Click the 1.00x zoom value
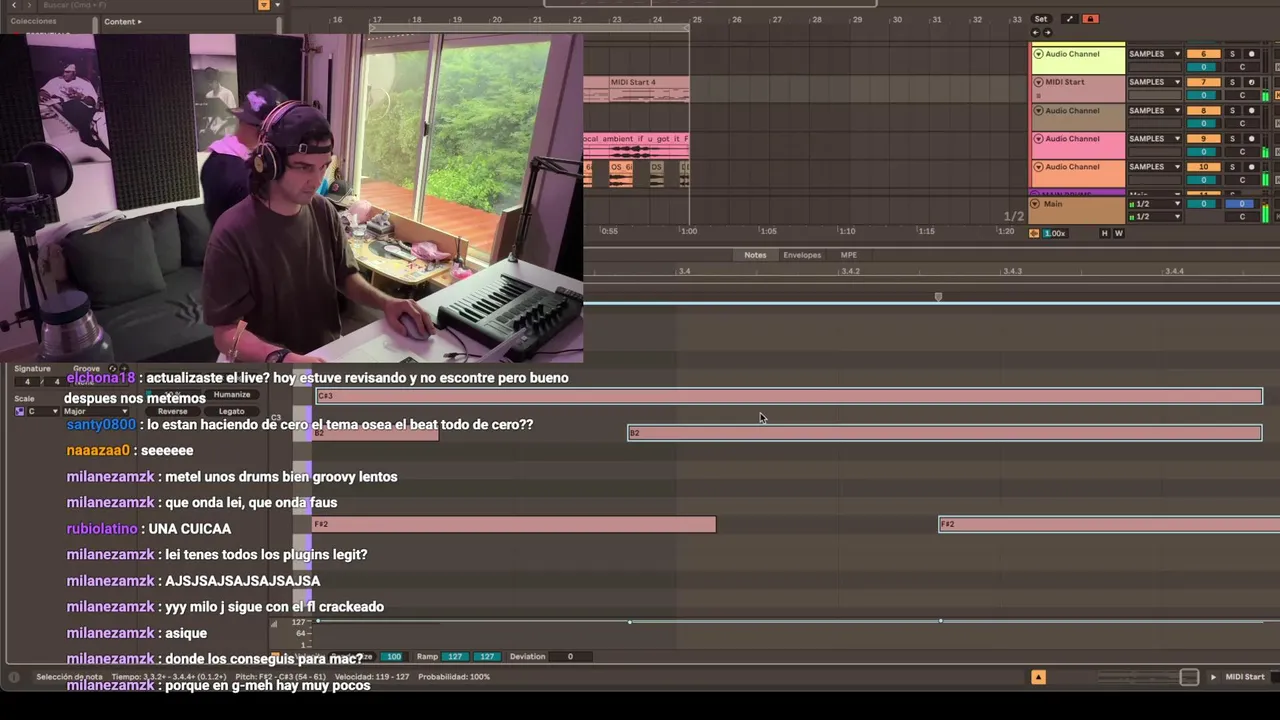Image resolution: width=1280 pixels, height=720 pixels. click(x=1054, y=233)
